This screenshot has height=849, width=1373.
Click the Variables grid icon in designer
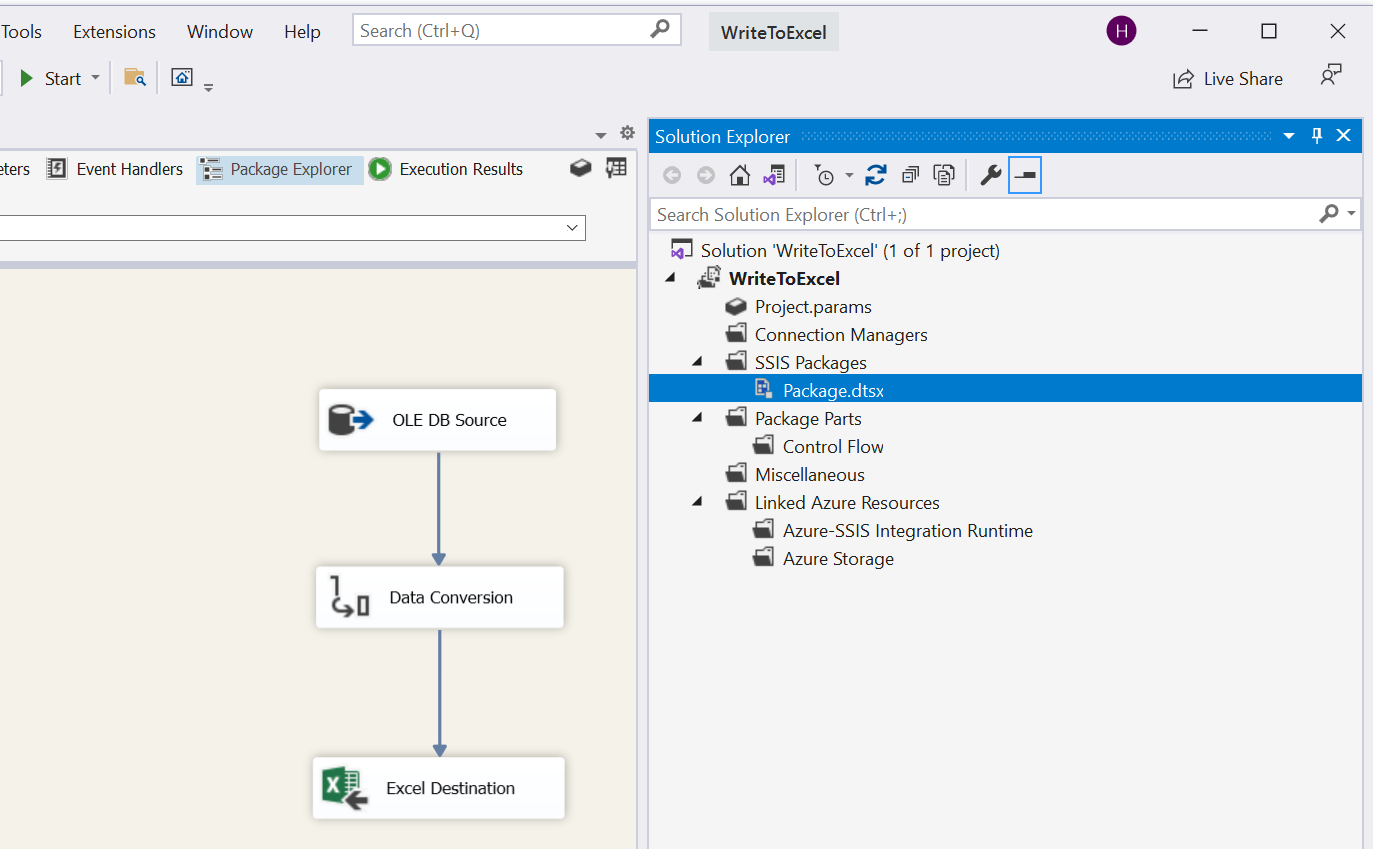(x=616, y=168)
